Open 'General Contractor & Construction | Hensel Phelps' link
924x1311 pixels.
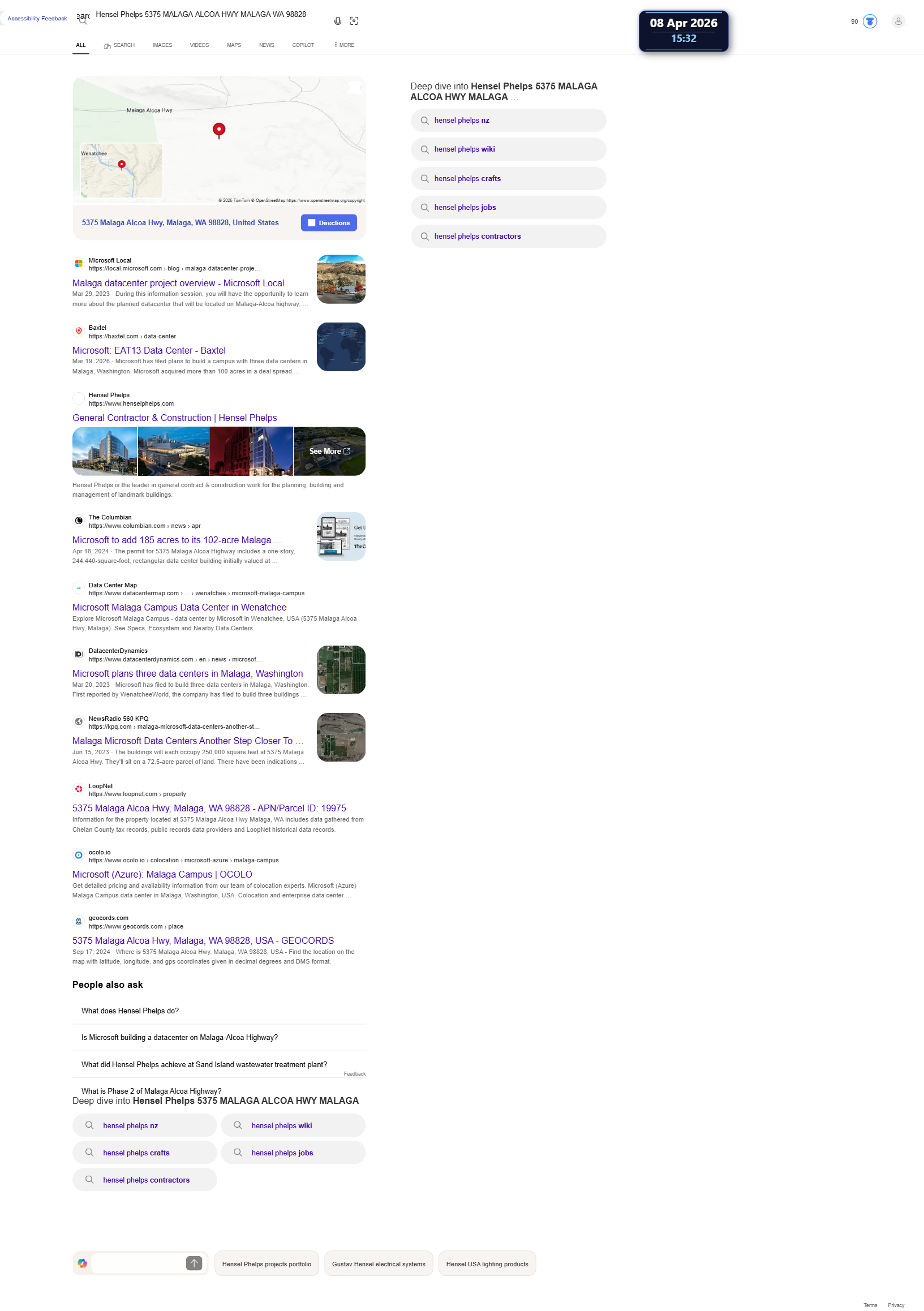pos(175,418)
